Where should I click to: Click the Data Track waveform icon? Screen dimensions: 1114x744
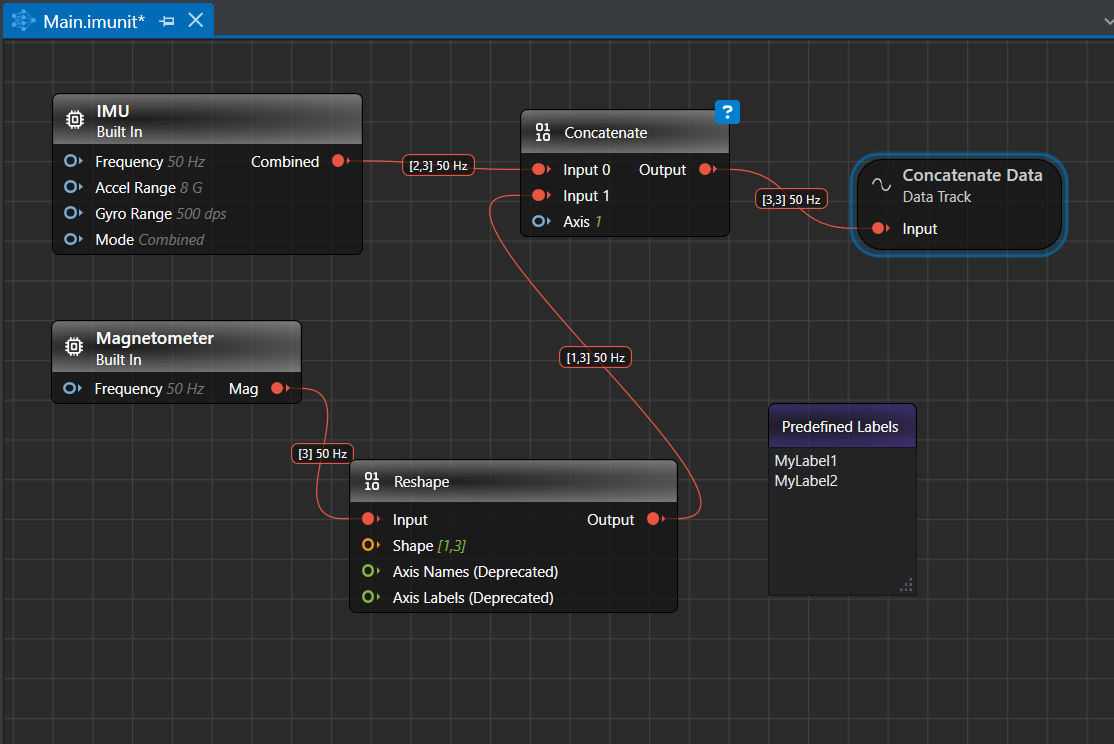[881, 185]
